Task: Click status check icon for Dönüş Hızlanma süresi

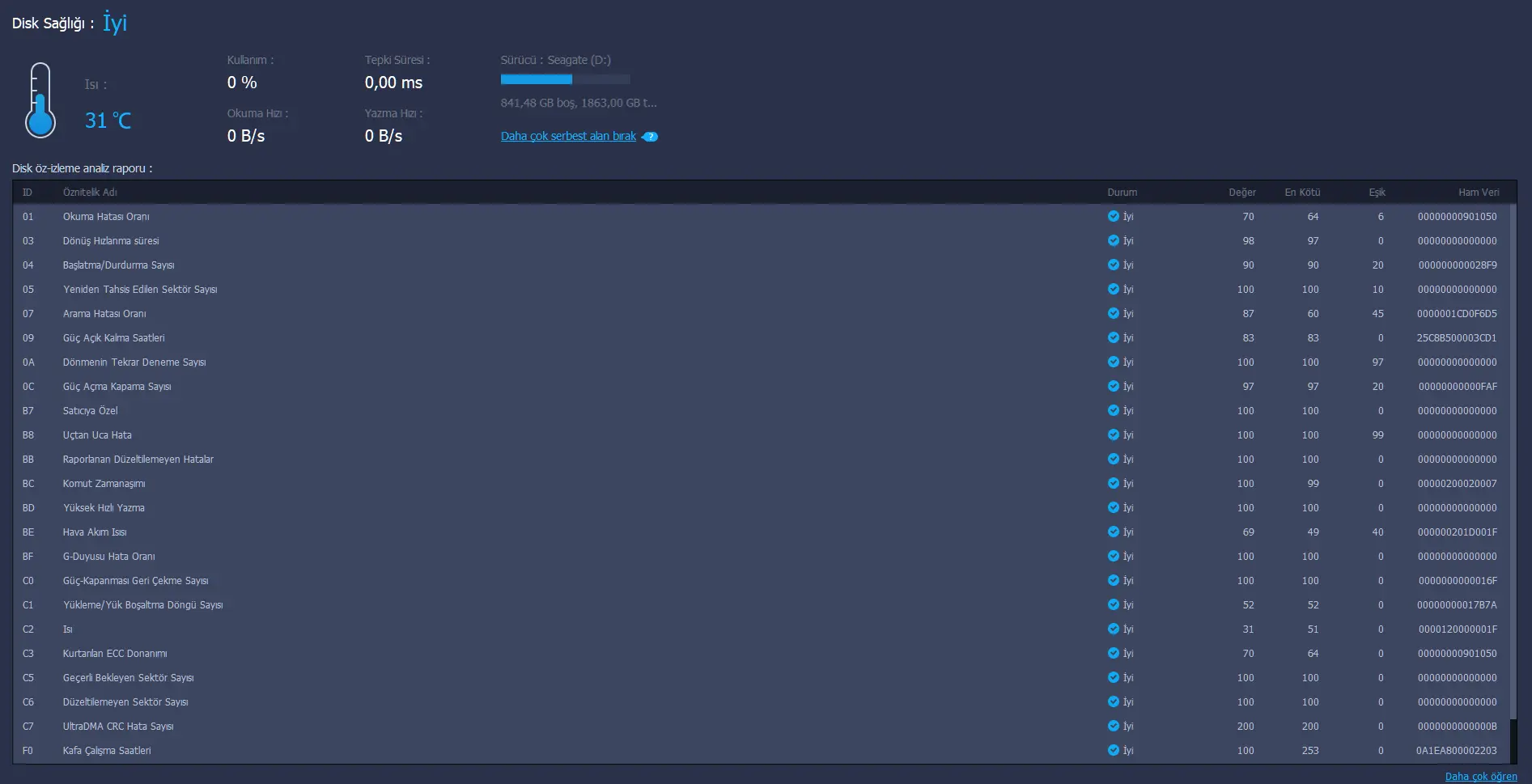Action: click(x=1114, y=240)
